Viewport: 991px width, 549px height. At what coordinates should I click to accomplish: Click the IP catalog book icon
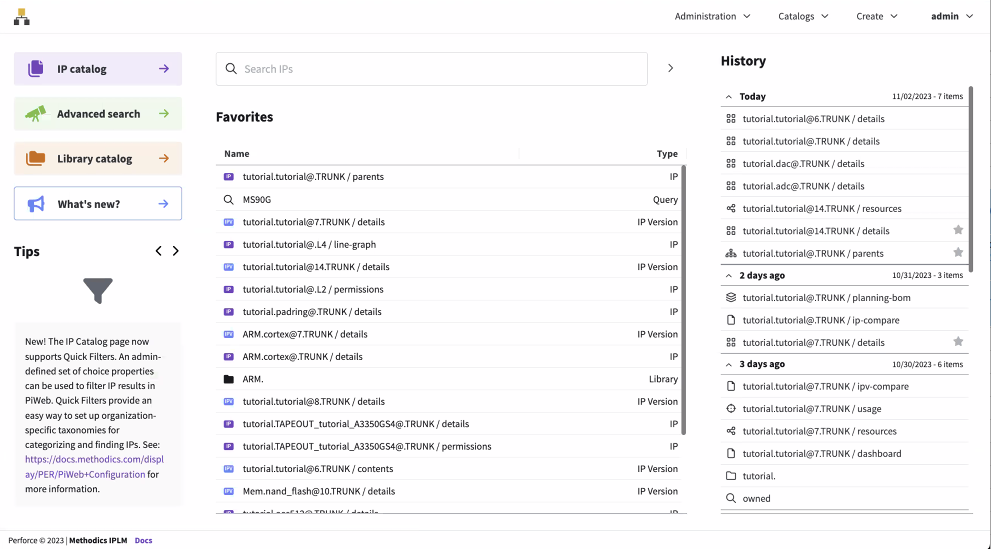[x=36, y=69]
